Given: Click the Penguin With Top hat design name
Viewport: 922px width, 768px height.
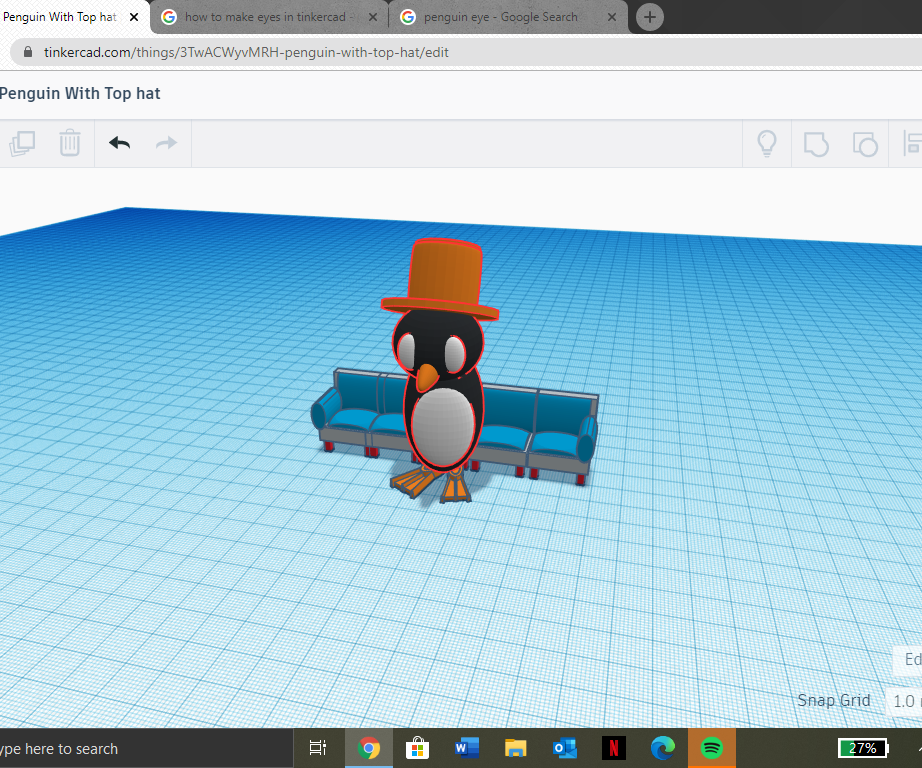Looking at the screenshot, I should pyautogui.click(x=80, y=93).
